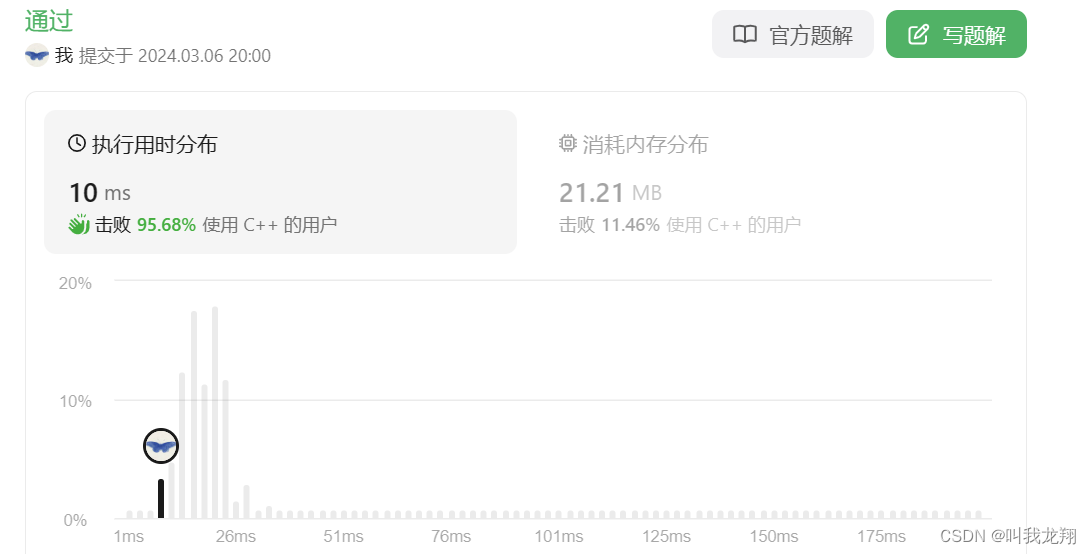Click the 95.68% beat percentage
Image resolution: width=1091 pixels, height=554 pixels.
pos(166,225)
